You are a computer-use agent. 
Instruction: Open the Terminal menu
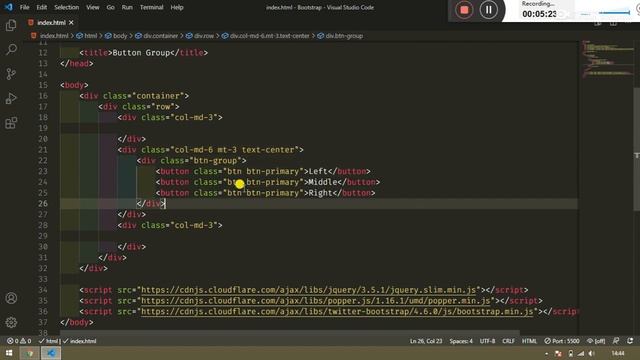[x=151, y=7]
